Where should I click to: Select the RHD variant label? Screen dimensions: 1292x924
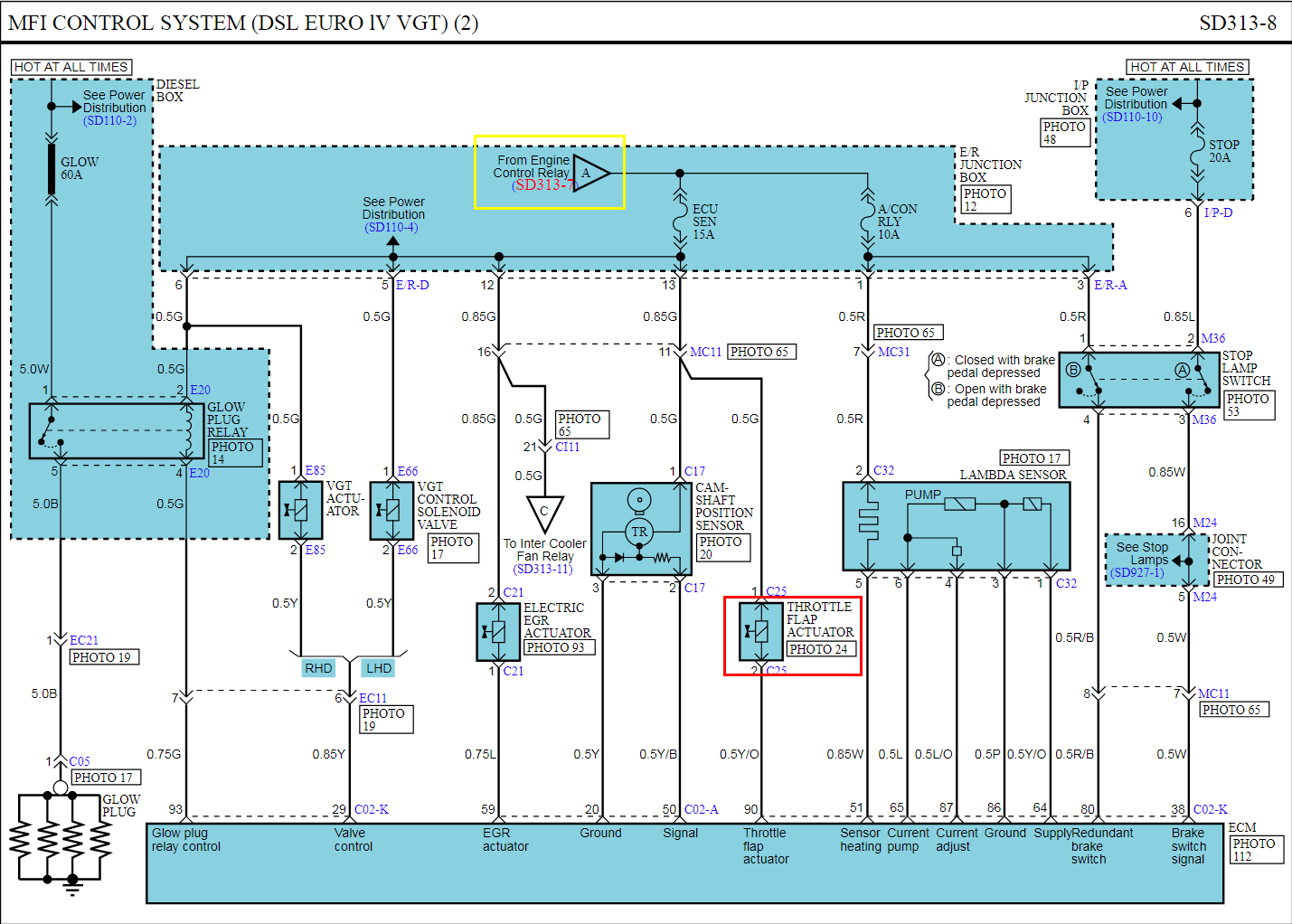pos(318,668)
